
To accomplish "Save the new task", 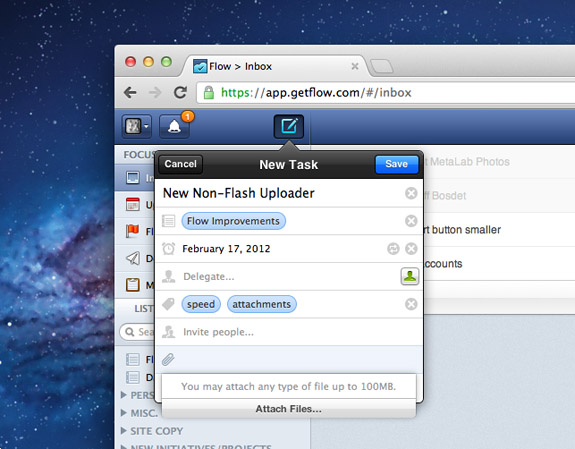I will (x=396, y=164).
